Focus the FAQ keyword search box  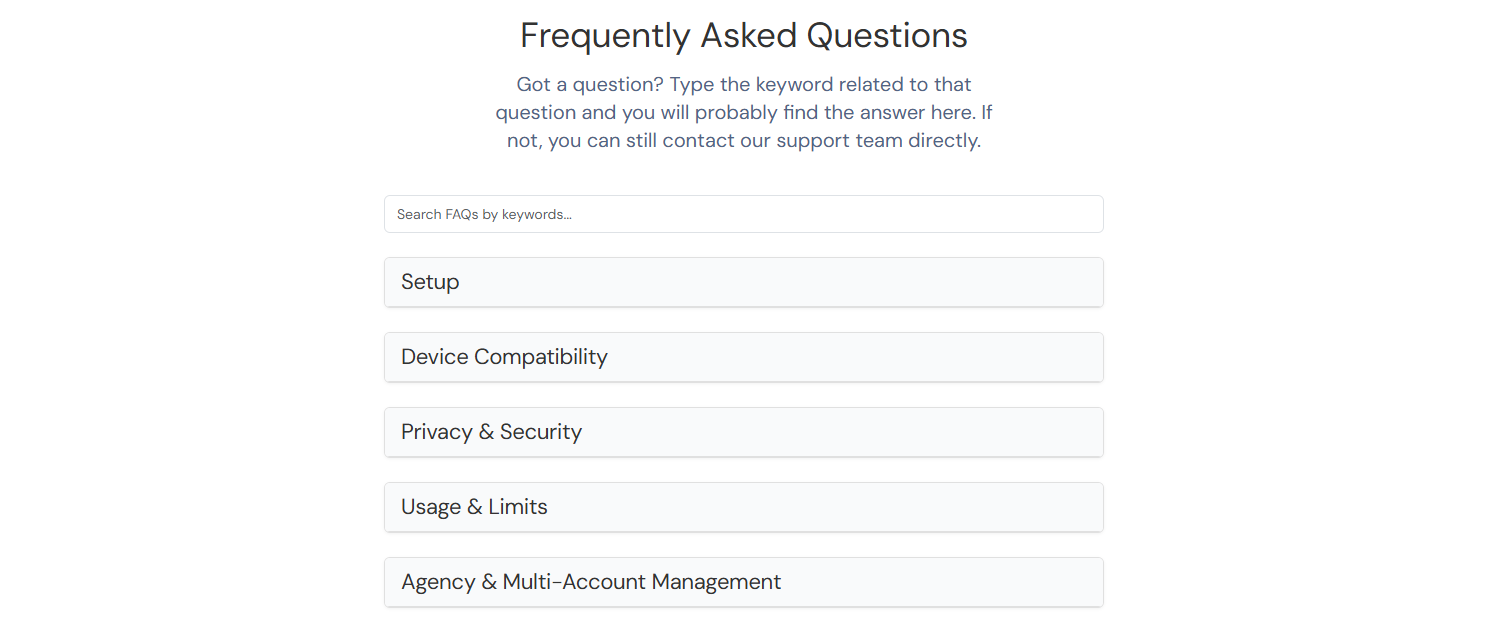[743, 214]
